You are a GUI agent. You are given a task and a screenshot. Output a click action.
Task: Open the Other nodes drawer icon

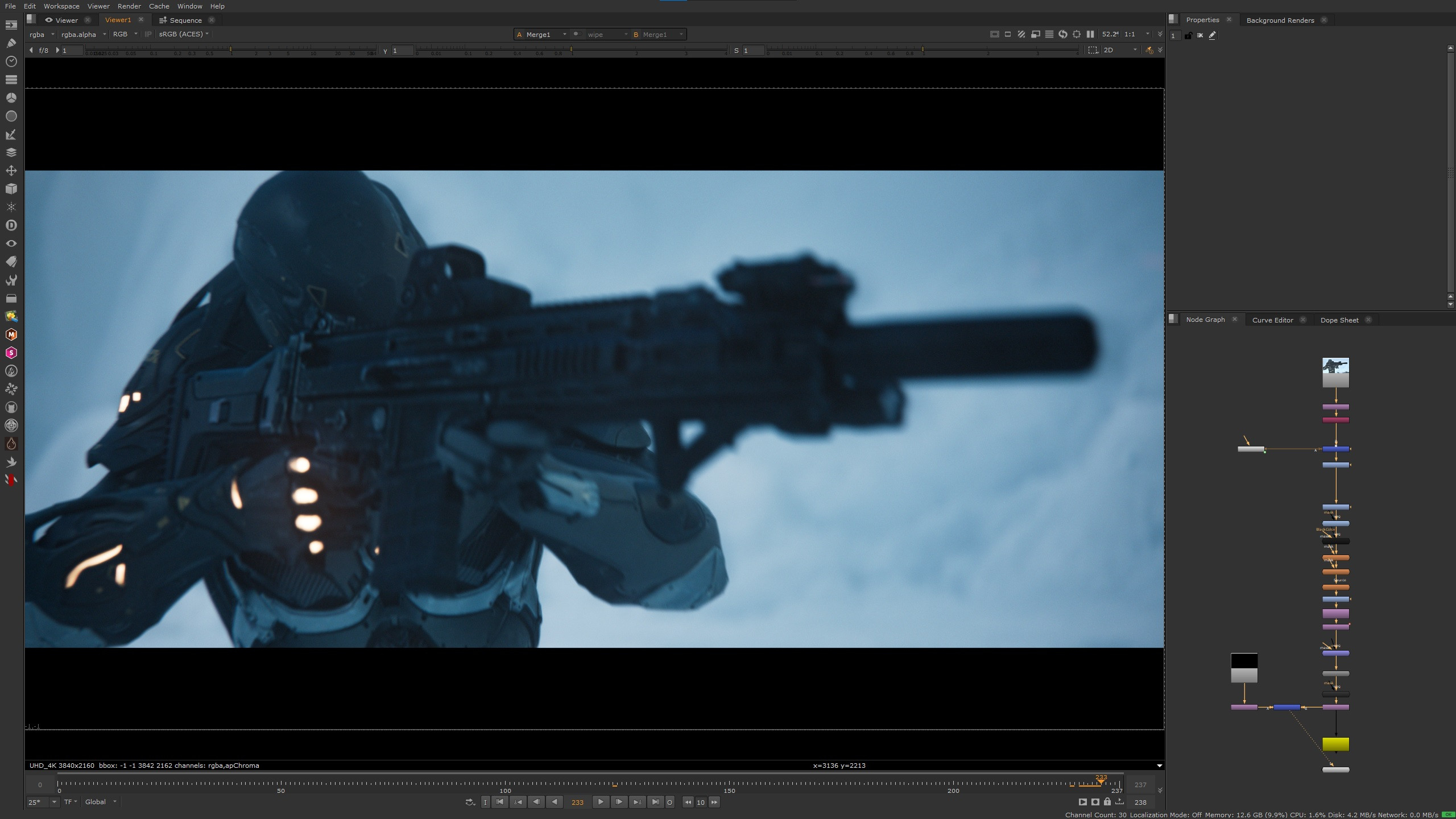click(11, 298)
